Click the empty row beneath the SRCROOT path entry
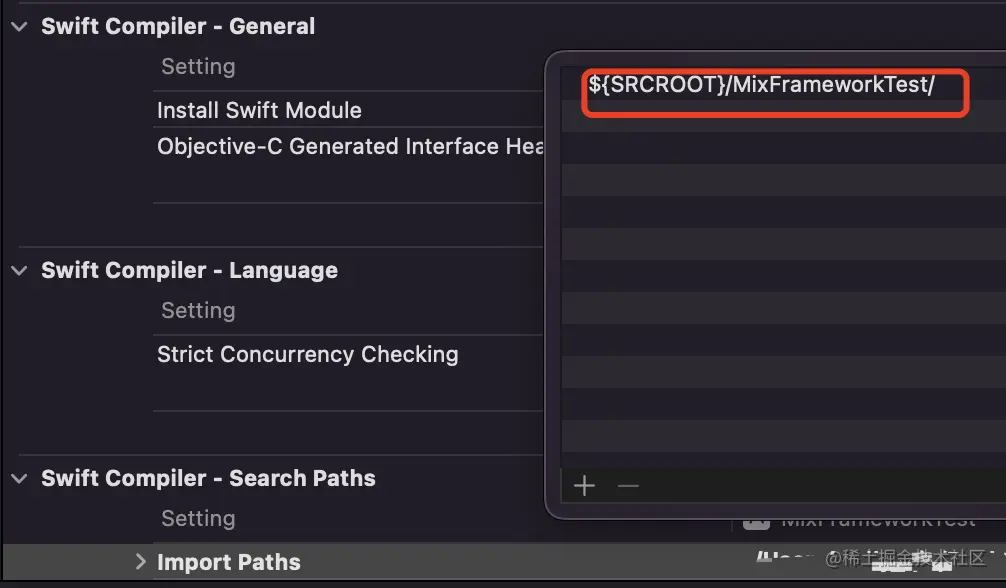Image resolution: width=1006 pixels, height=588 pixels. (x=783, y=116)
